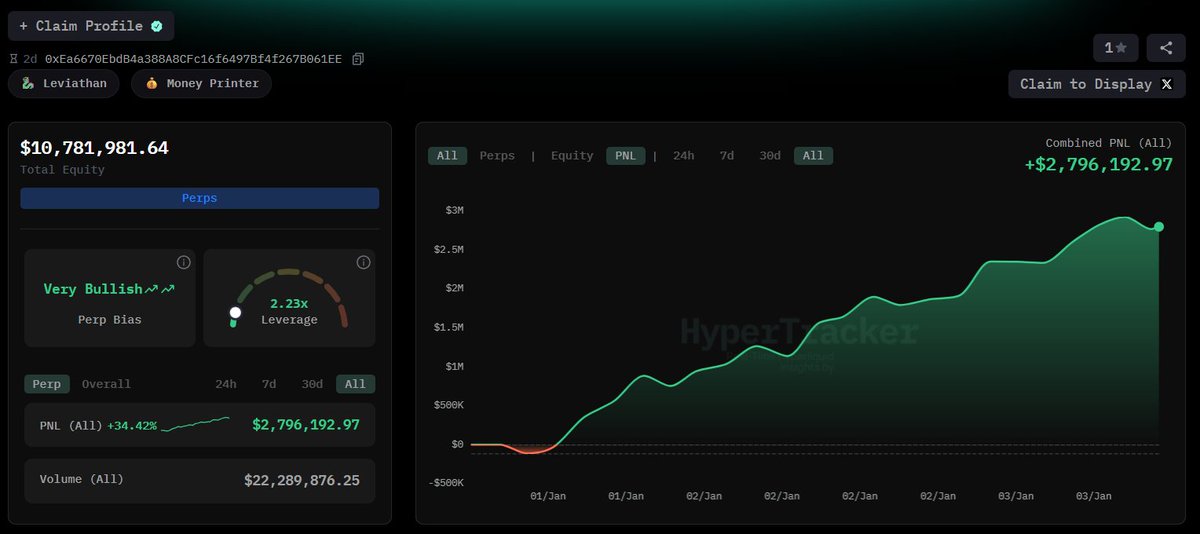
Task: Click the -$500K y-axis label
Action: (x=446, y=483)
